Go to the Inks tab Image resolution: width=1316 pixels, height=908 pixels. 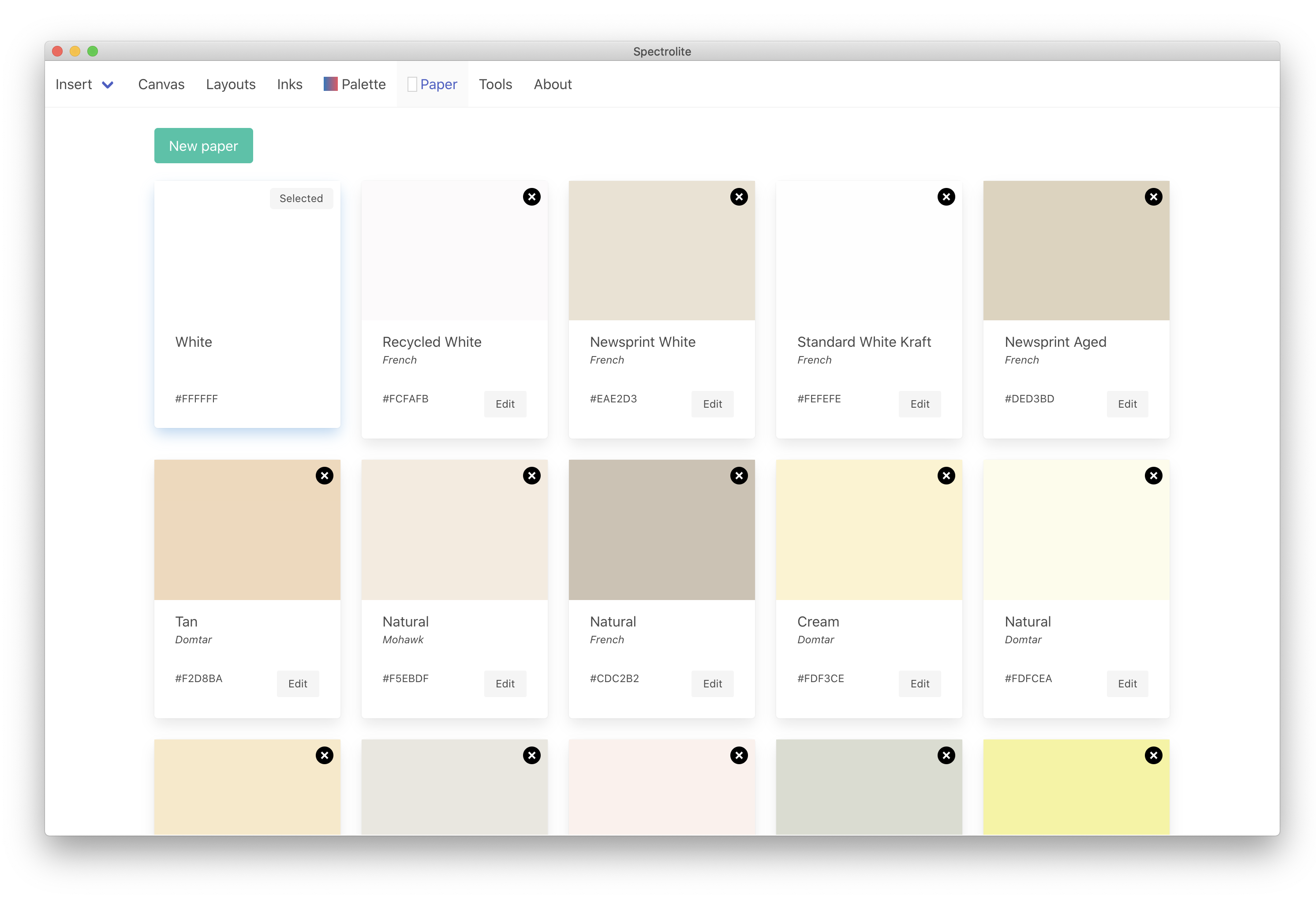[289, 84]
